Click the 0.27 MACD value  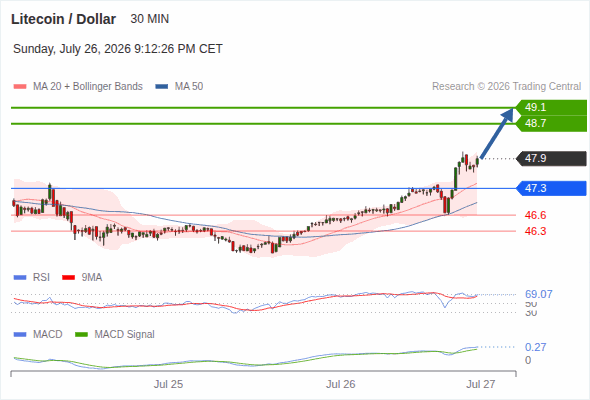tap(535, 347)
